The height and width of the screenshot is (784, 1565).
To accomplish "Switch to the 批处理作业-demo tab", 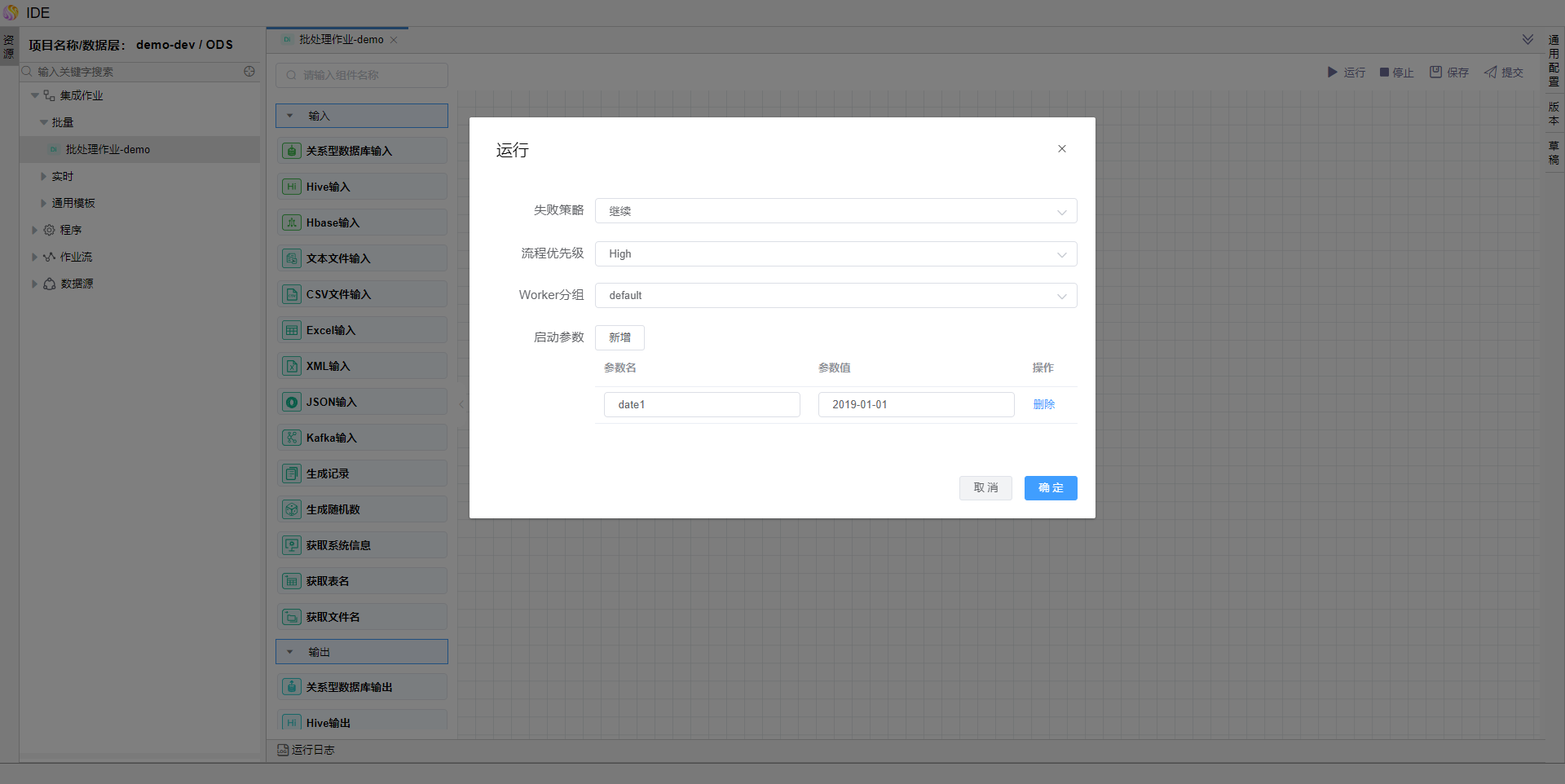I will pyautogui.click(x=341, y=40).
